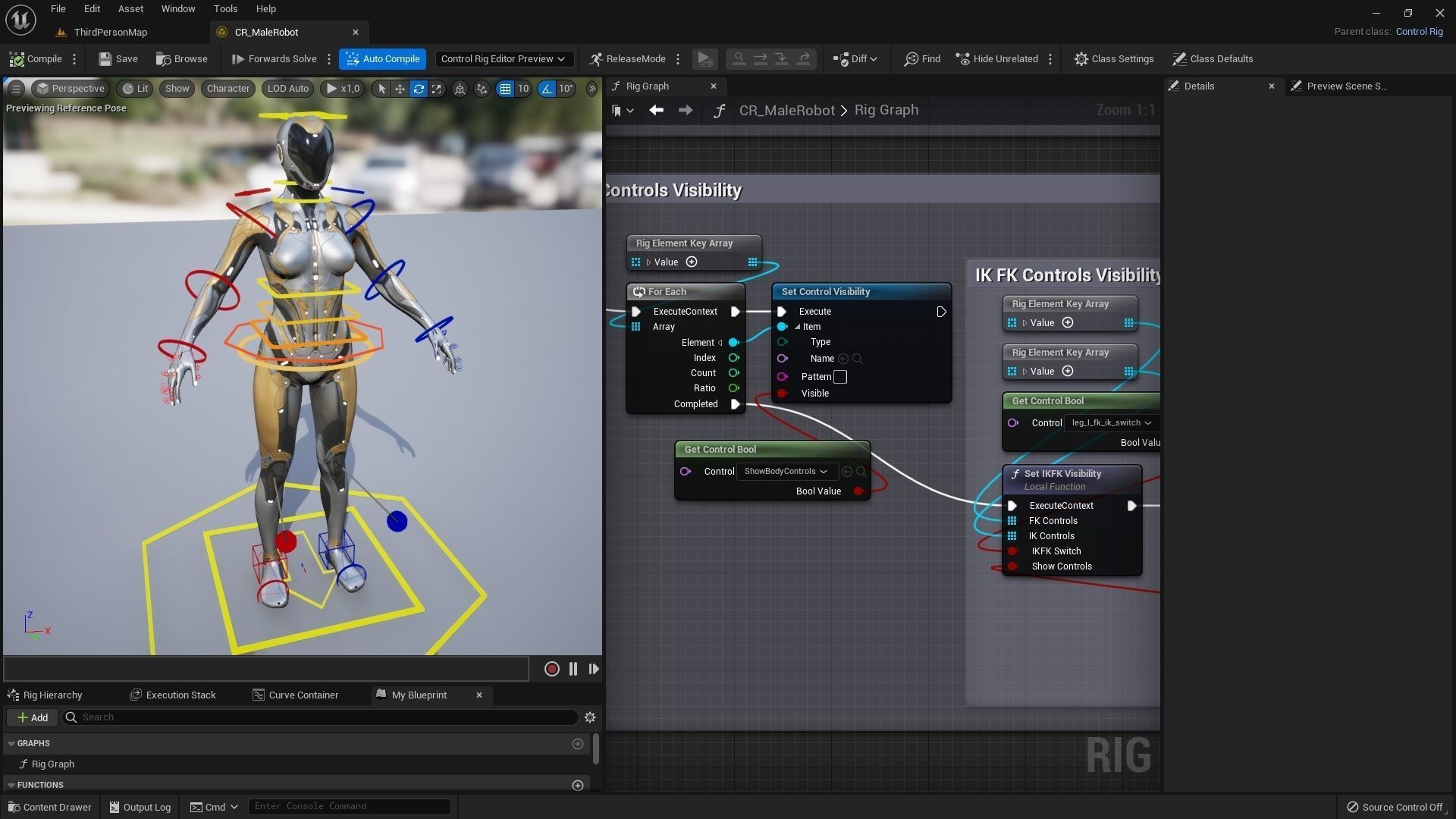This screenshot has width=1456, height=819.
Task: Open Class Settings
Action: pos(1114,59)
